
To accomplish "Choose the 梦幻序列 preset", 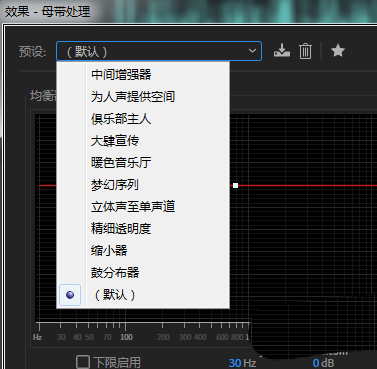I will point(143,185).
